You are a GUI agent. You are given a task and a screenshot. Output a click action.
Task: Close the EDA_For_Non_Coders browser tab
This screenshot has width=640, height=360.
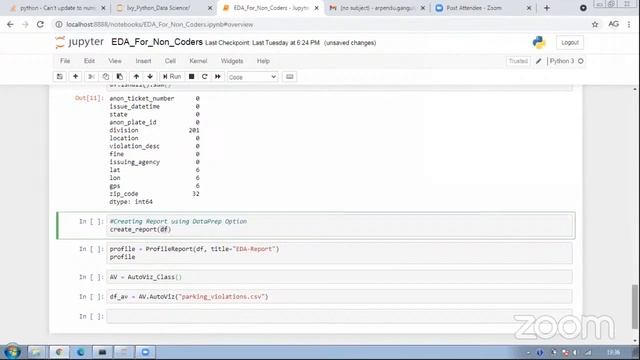click(316, 8)
